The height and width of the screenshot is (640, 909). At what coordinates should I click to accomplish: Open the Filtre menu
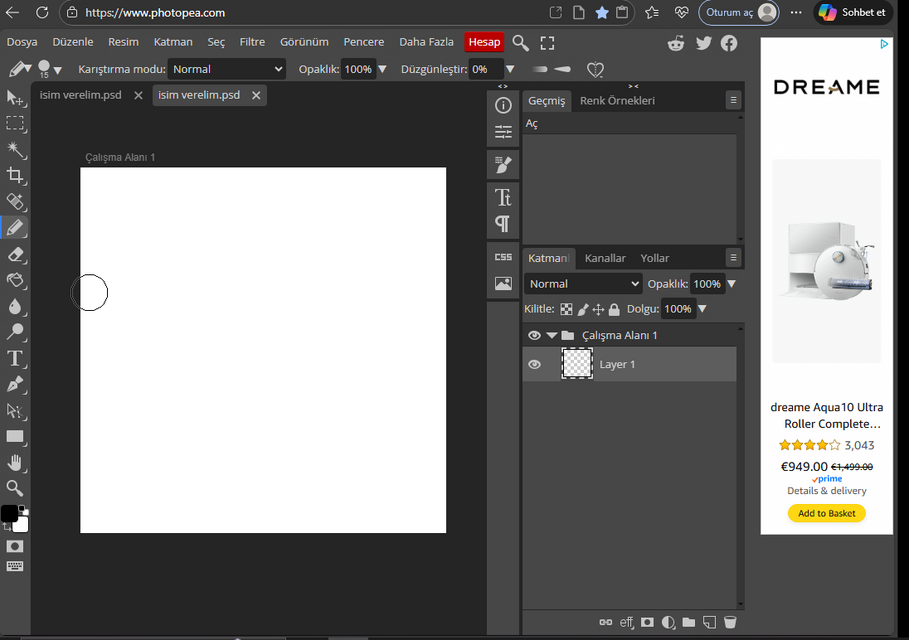(252, 42)
